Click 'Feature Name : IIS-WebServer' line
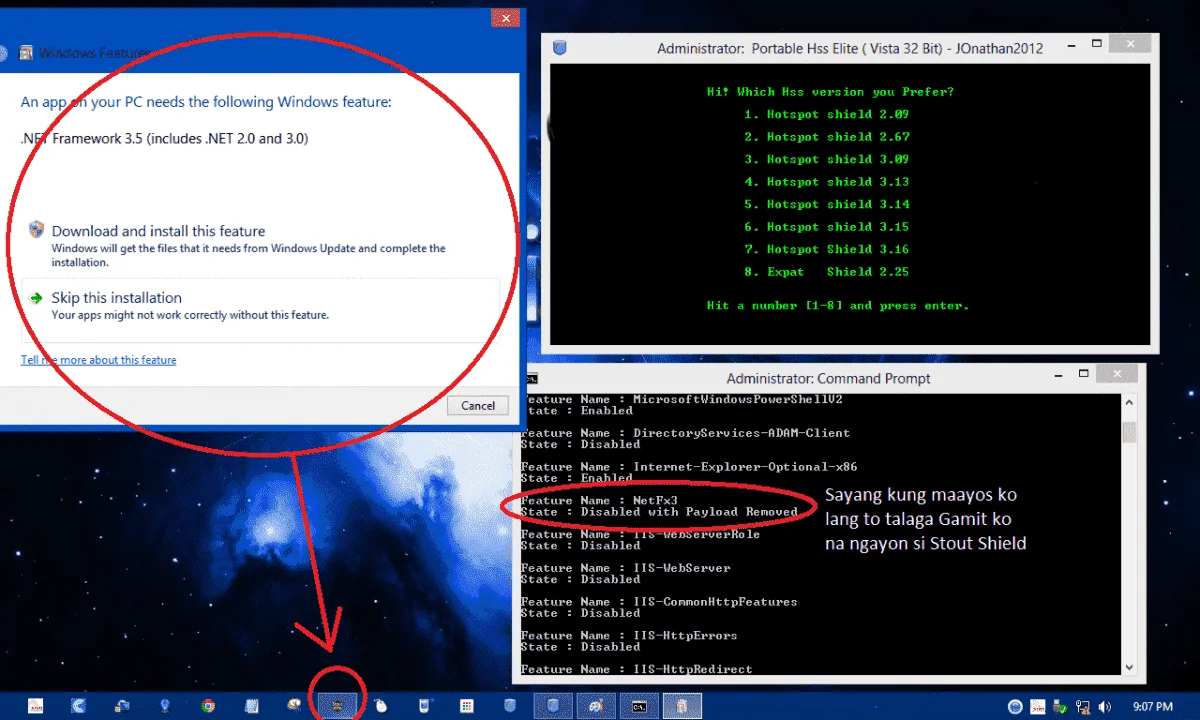The height and width of the screenshot is (720, 1200). point(626,568)
